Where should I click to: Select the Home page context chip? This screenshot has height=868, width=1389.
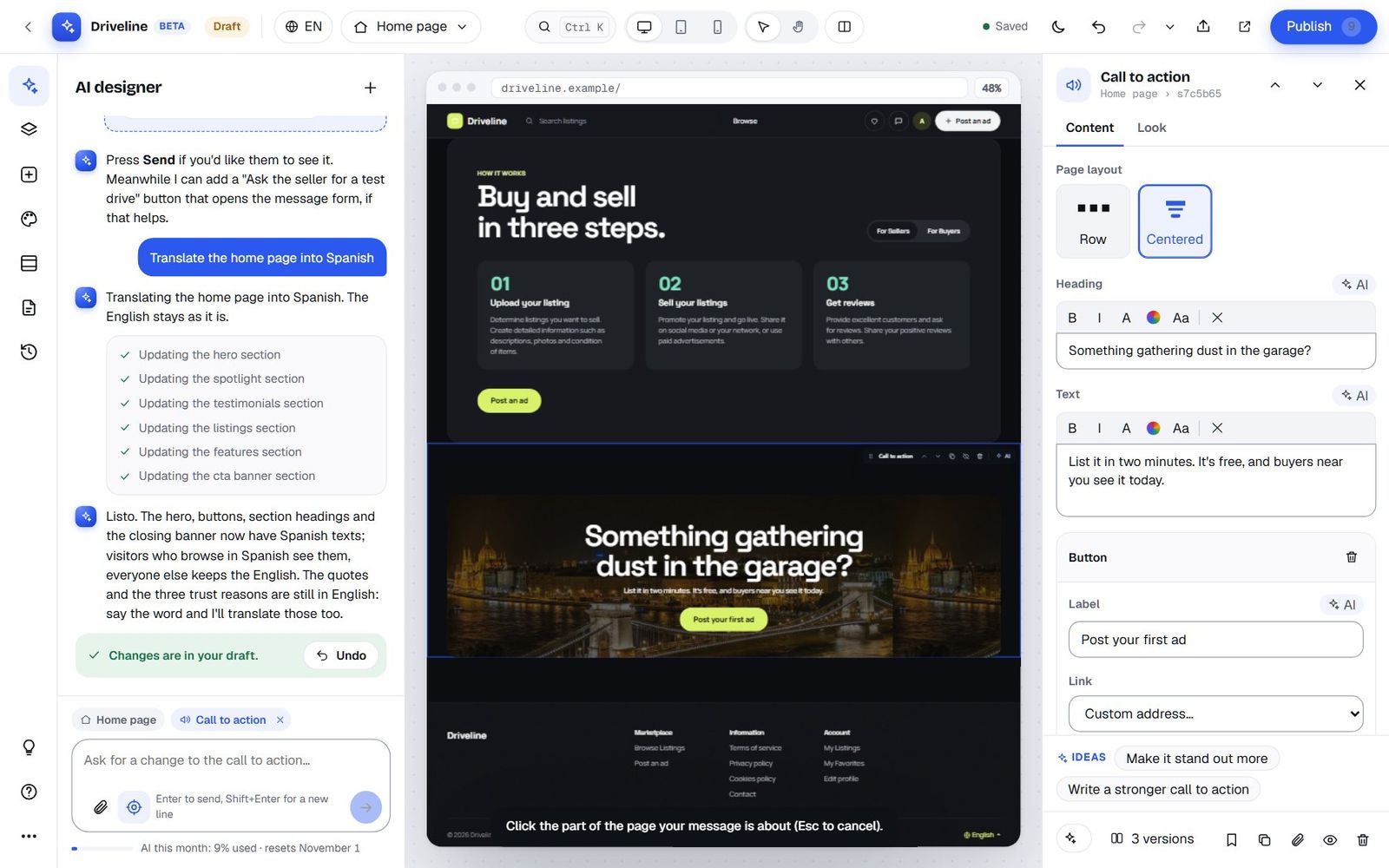point(118,720)
